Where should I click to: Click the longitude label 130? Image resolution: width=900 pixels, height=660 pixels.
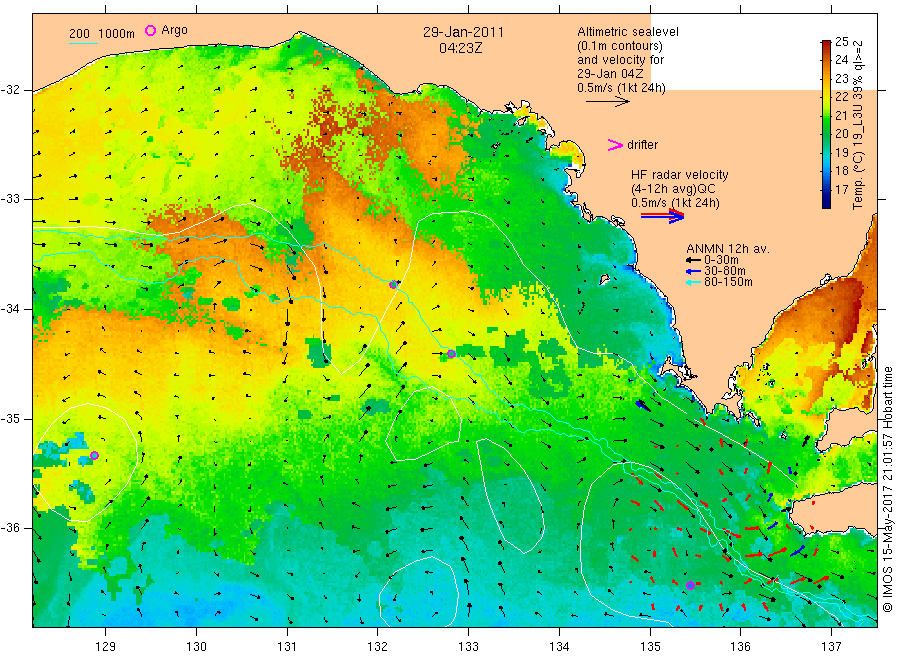(196, 647)
